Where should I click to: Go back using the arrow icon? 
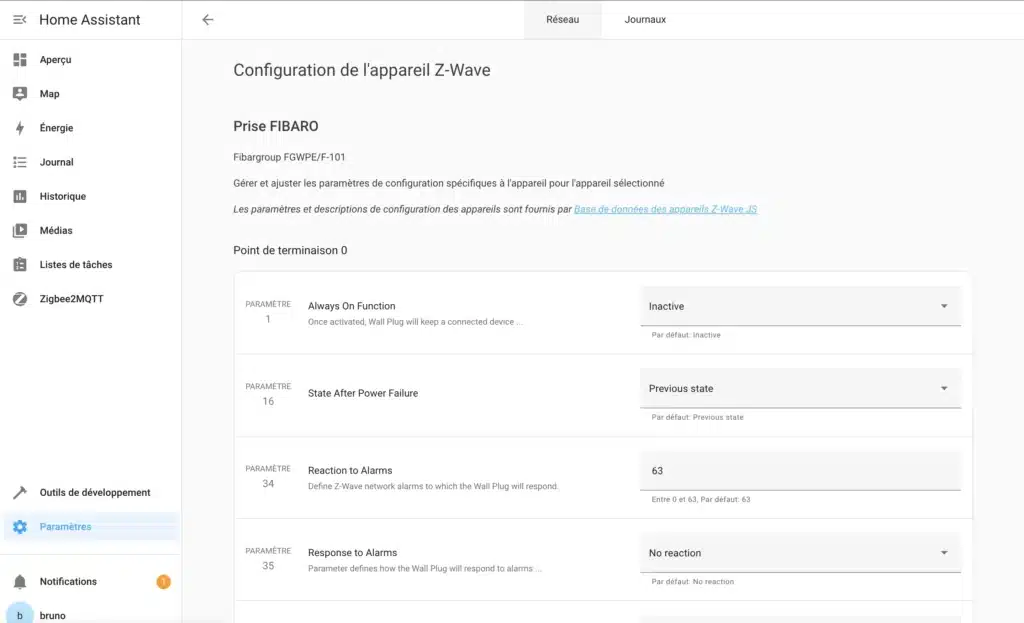[208, 20]
